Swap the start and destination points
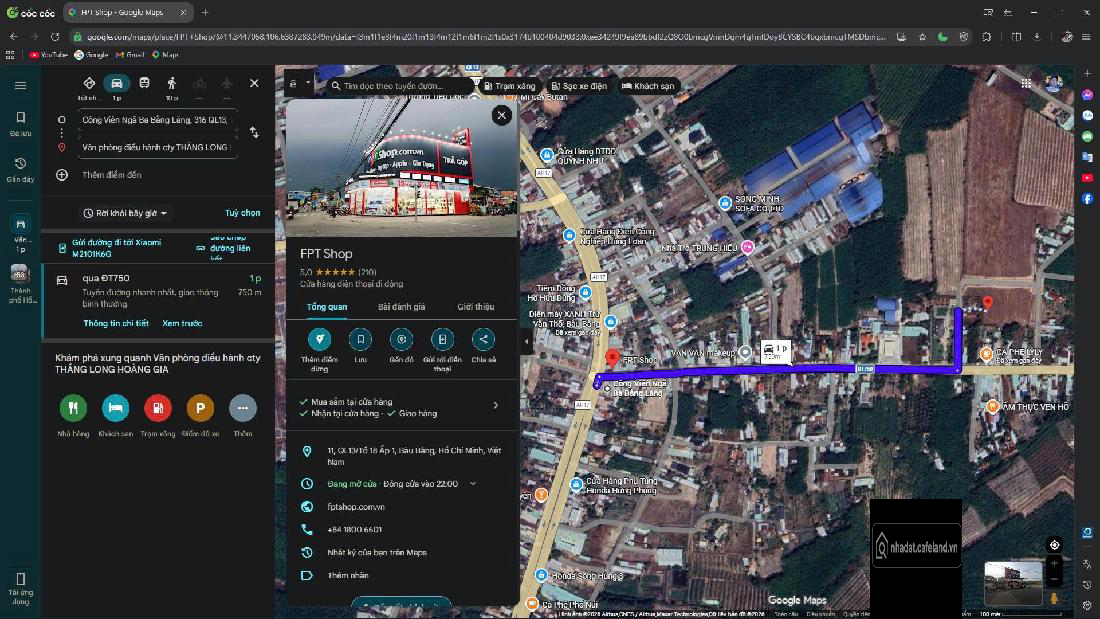Viewport: 1100px width, 619px height. pos(254,133)
